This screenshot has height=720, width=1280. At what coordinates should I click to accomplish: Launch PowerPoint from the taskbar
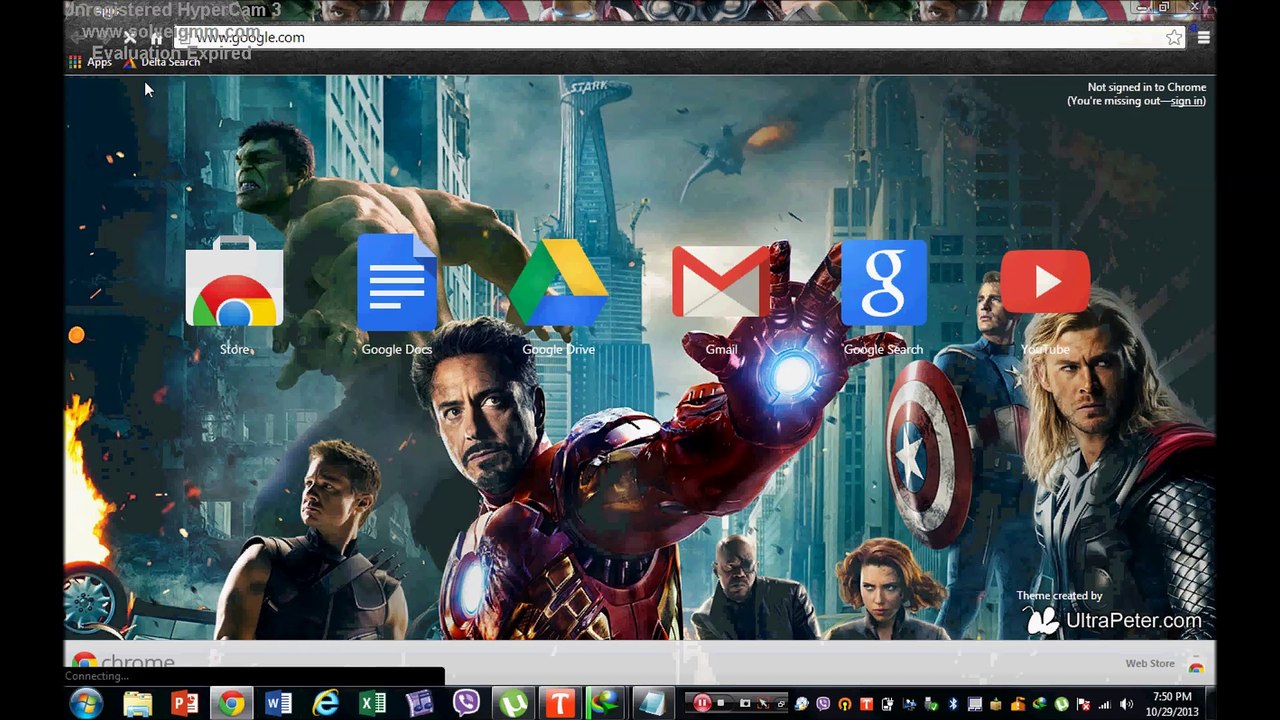pyautogui.click(x=185, y=703)
